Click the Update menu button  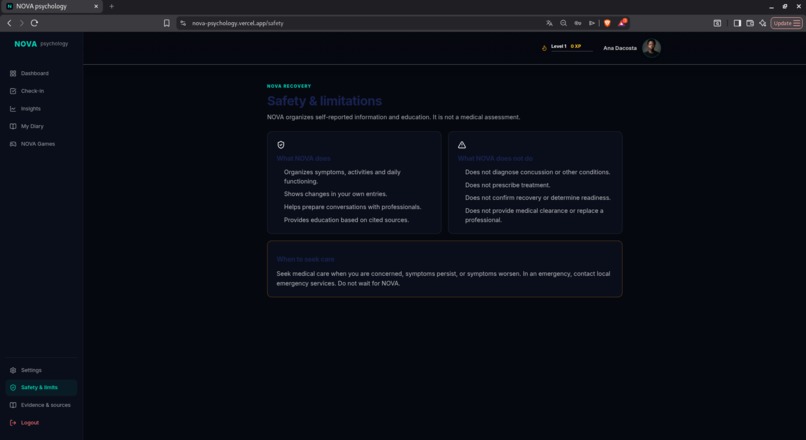pyautogui.click(x=786, y=23)
